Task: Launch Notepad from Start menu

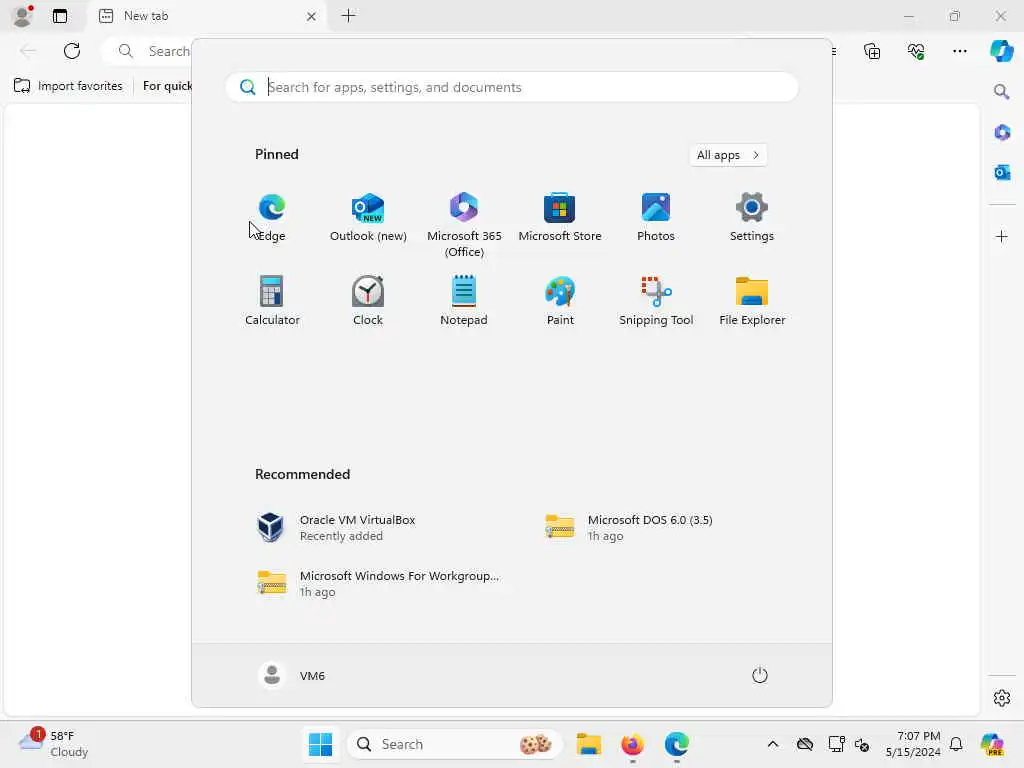Action: tap(464, 301)
